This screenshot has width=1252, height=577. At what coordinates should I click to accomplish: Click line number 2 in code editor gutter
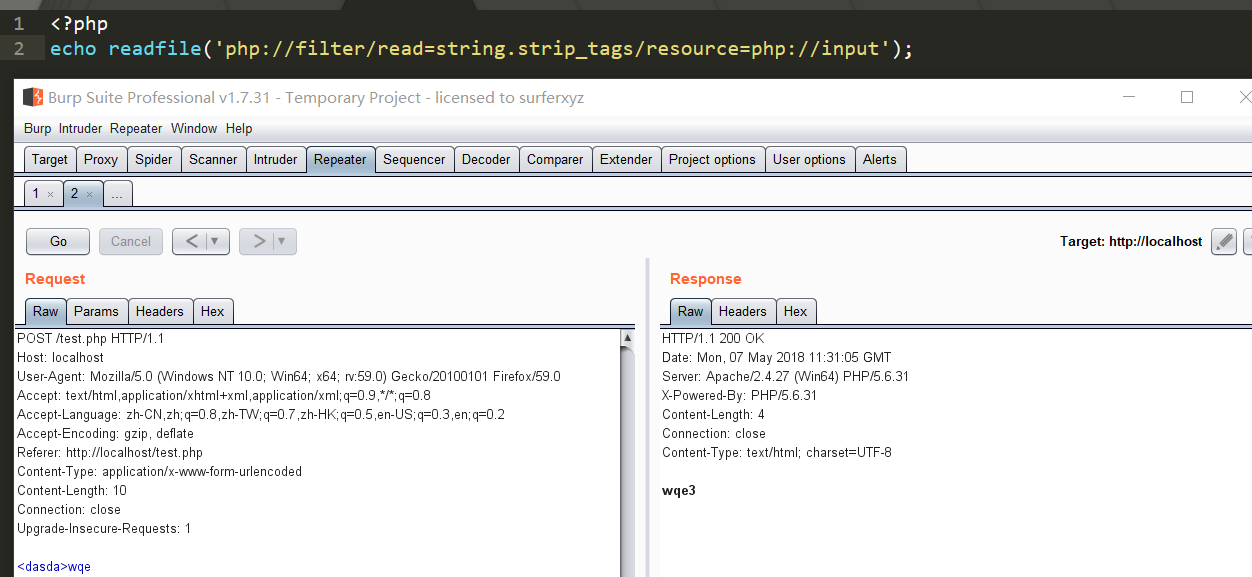coord(19,49)
